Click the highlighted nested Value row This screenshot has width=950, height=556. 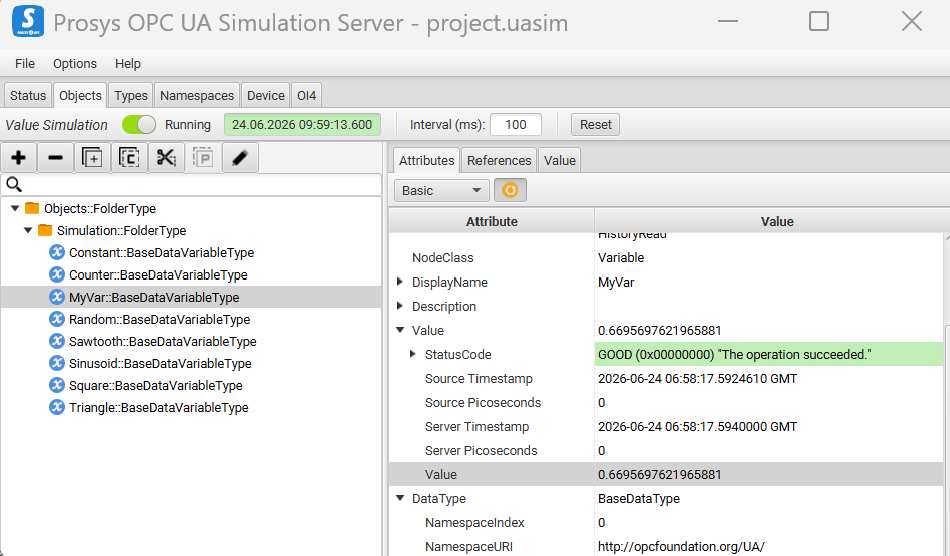coord(665,474)
